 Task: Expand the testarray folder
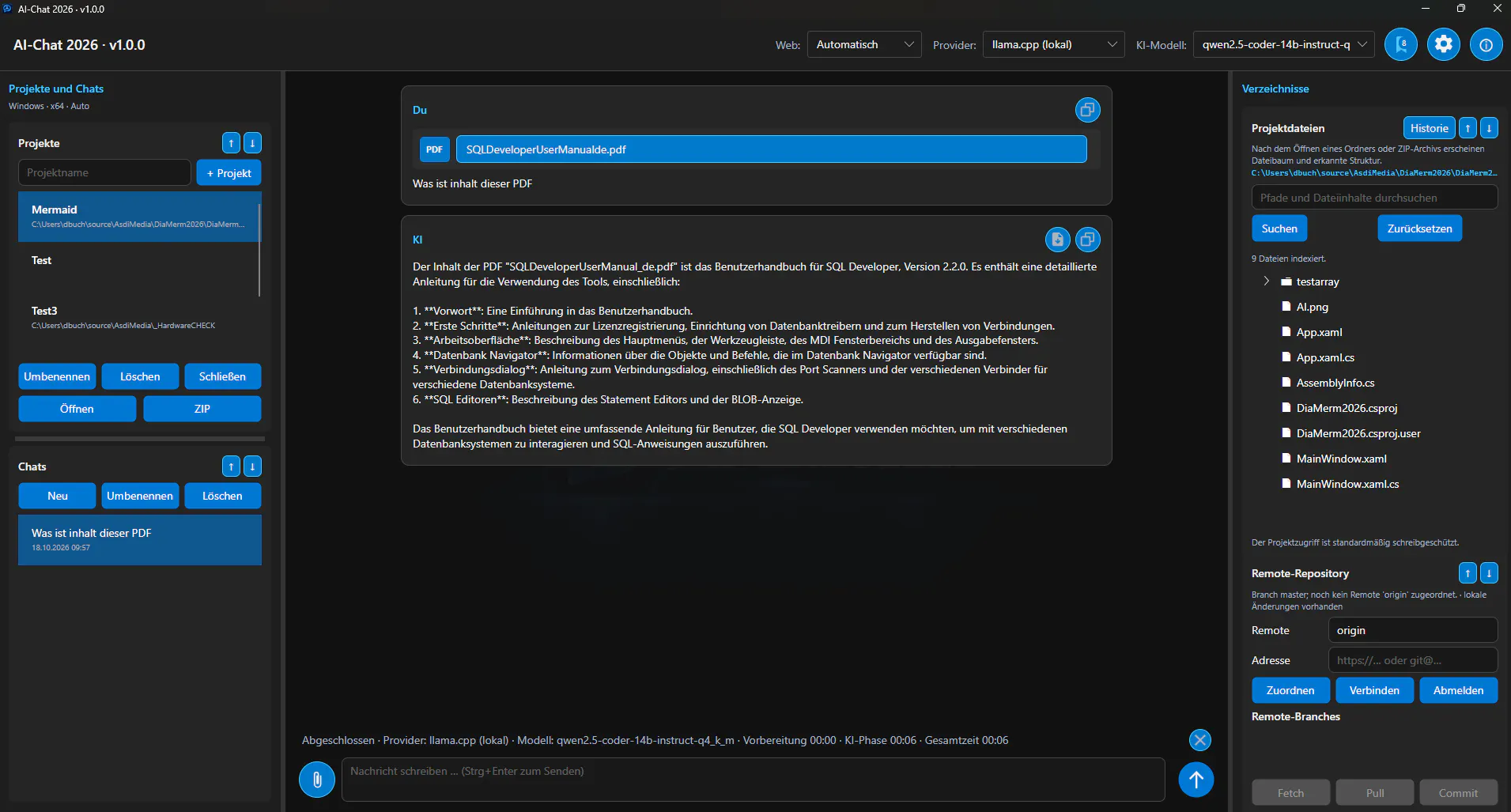click(x=1266, y=281)
